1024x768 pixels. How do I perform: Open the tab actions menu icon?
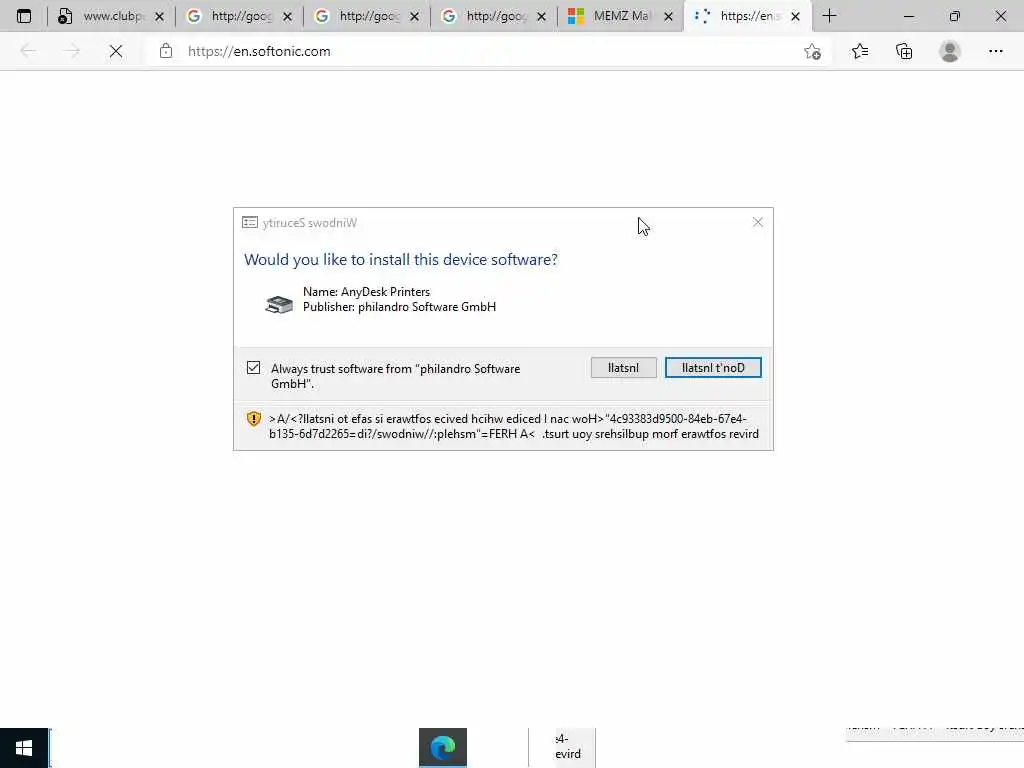coord(24,16)
